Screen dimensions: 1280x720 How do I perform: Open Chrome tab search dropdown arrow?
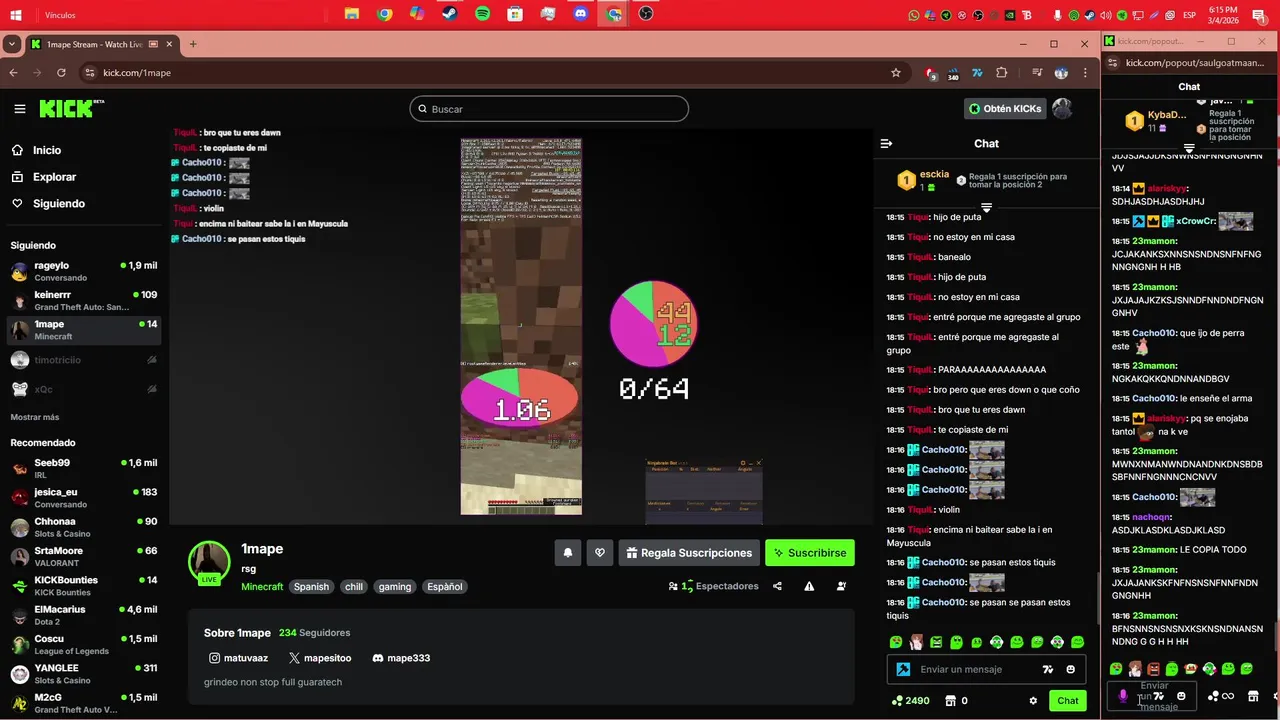tap(11, 44)
